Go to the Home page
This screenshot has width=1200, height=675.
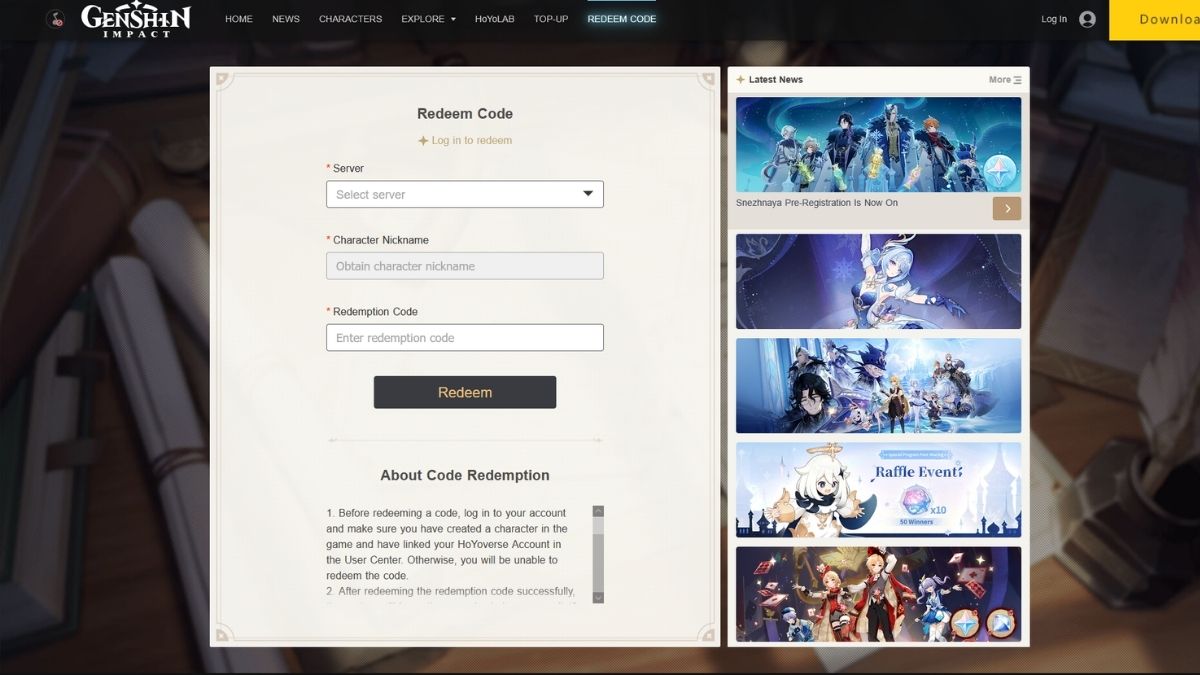[x=239, y=19]
